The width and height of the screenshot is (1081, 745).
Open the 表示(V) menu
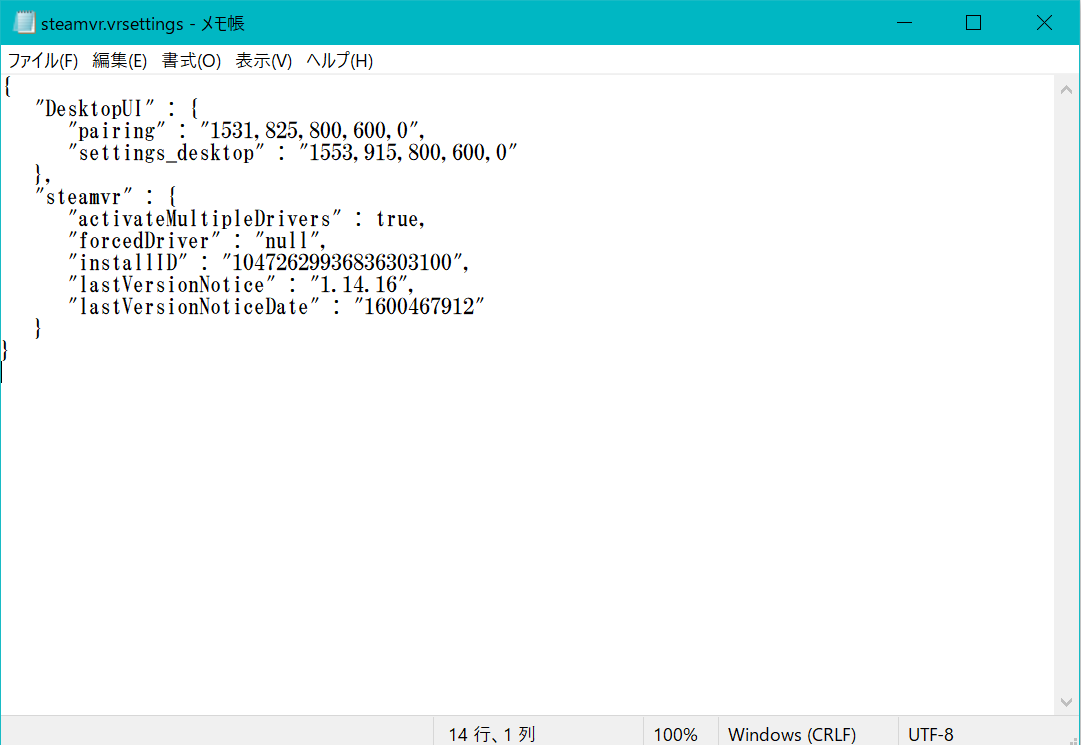pyautogui.click(x=263, y=61)
